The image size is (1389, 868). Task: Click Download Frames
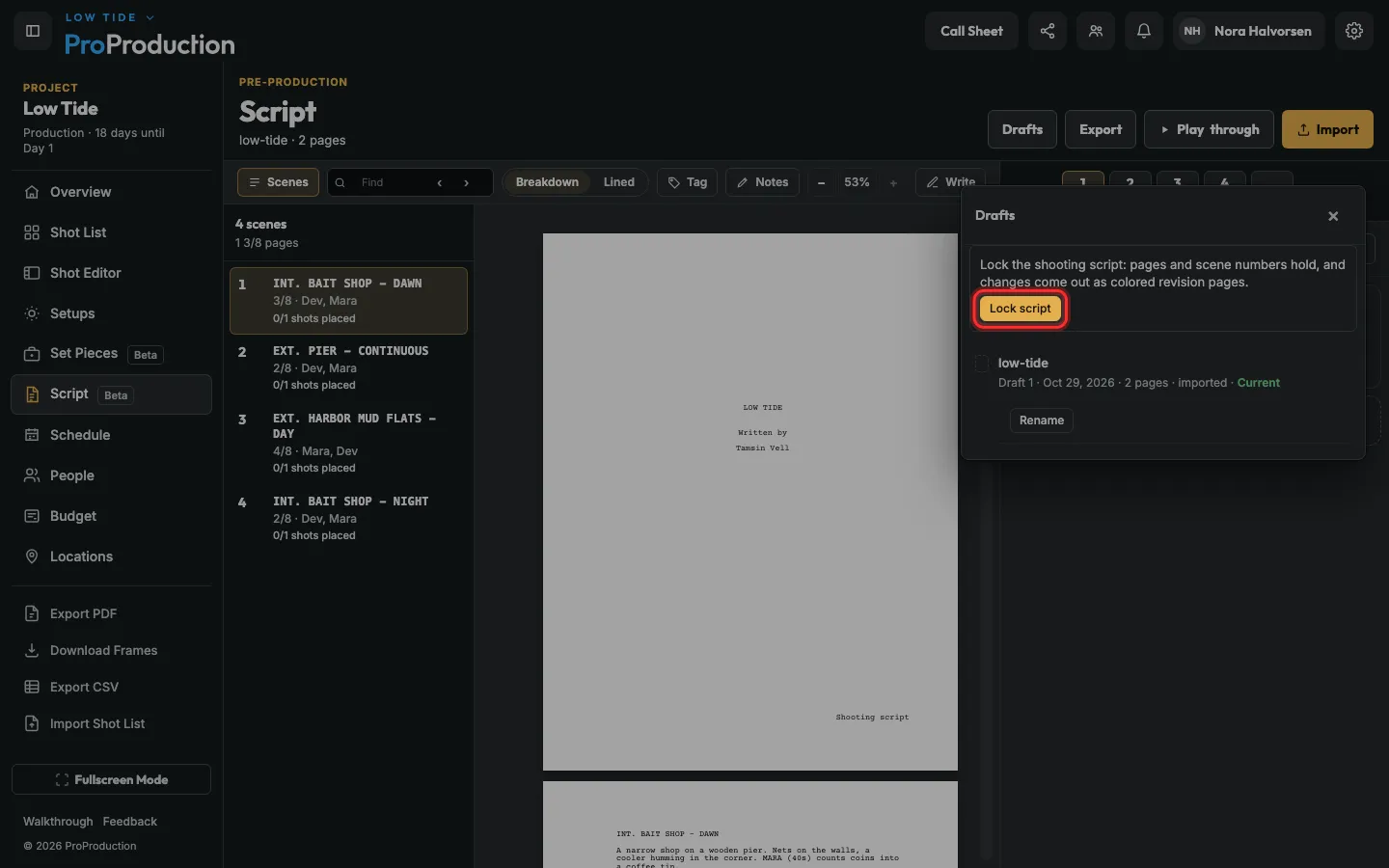pos(112,650)
